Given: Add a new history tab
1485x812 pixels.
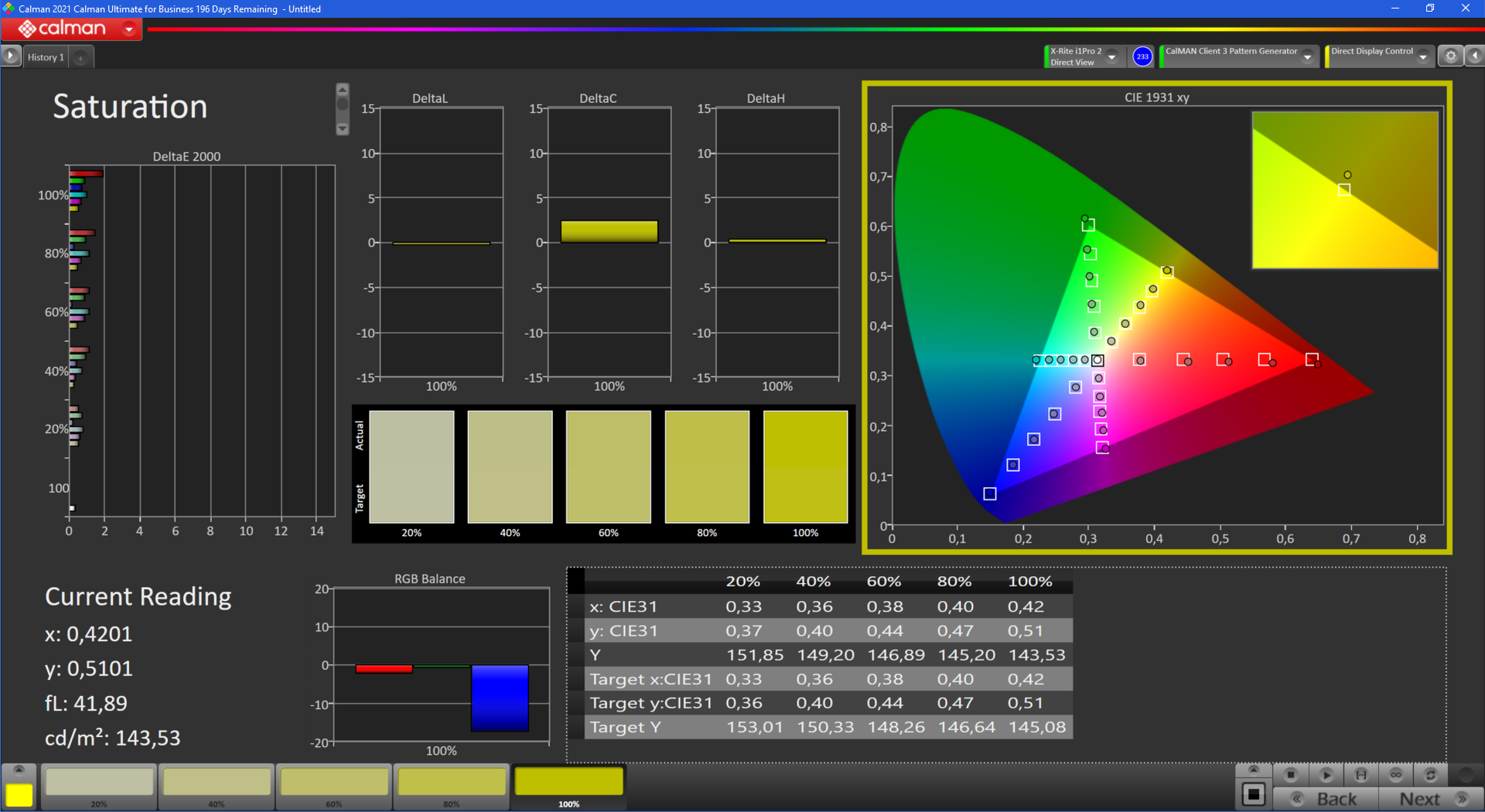Looking at the screenshot, I should (80, 57).
